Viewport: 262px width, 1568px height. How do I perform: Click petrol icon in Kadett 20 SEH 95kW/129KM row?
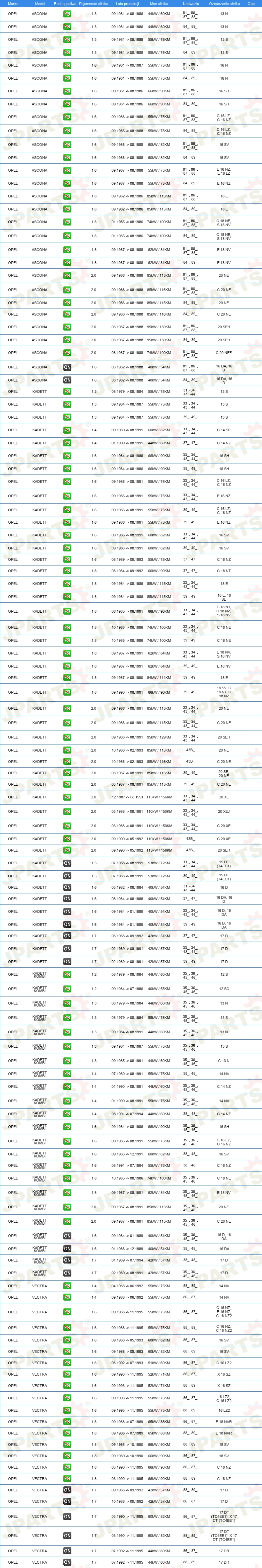tap(67, 738)
